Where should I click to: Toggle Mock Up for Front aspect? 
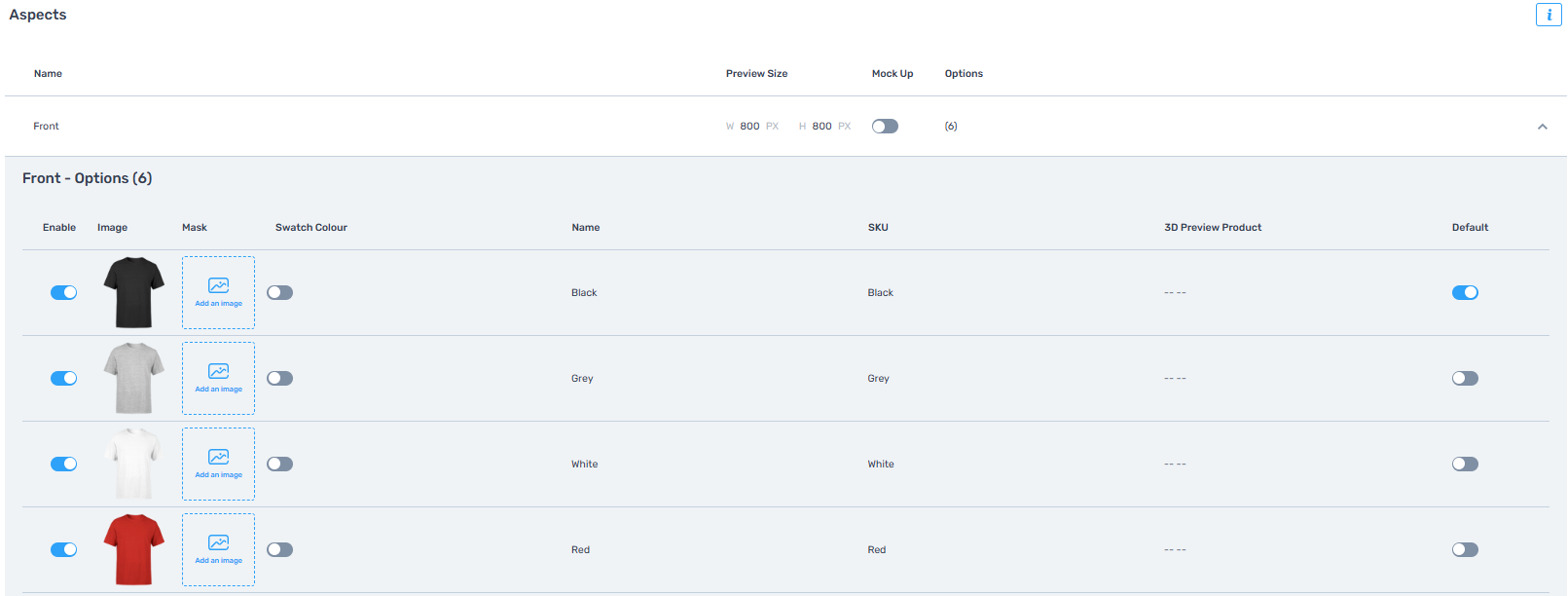point(885,127)
